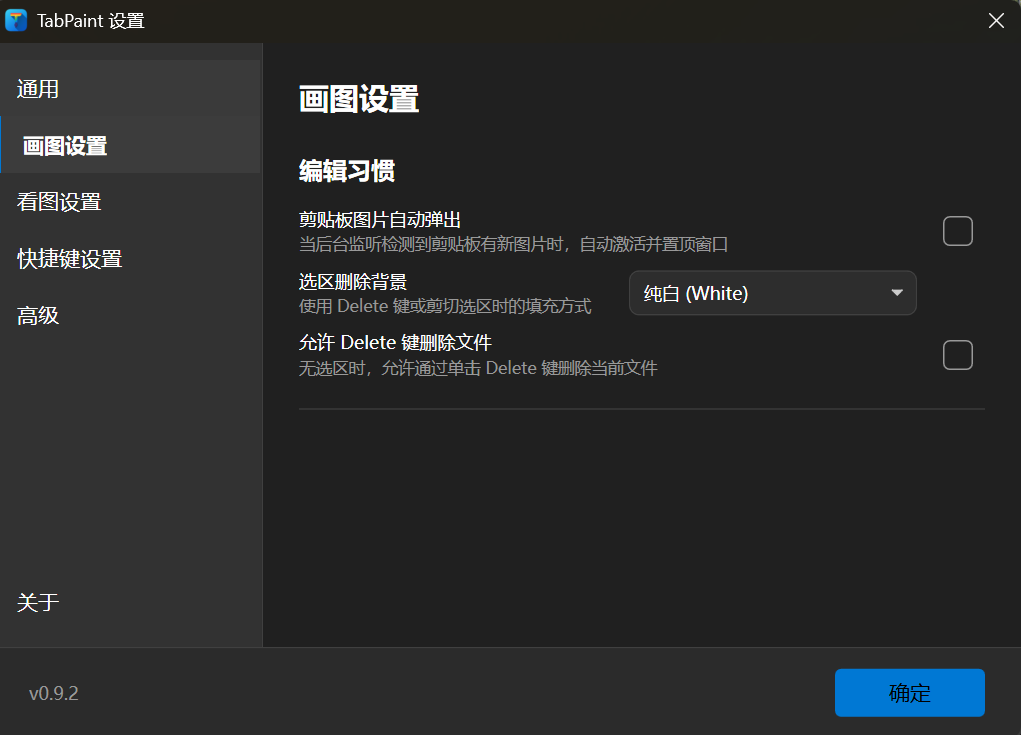This screenshot has height=735, width=1021.
Task: Click 关于 at the bottom of the sidebar
Action: 38,603
